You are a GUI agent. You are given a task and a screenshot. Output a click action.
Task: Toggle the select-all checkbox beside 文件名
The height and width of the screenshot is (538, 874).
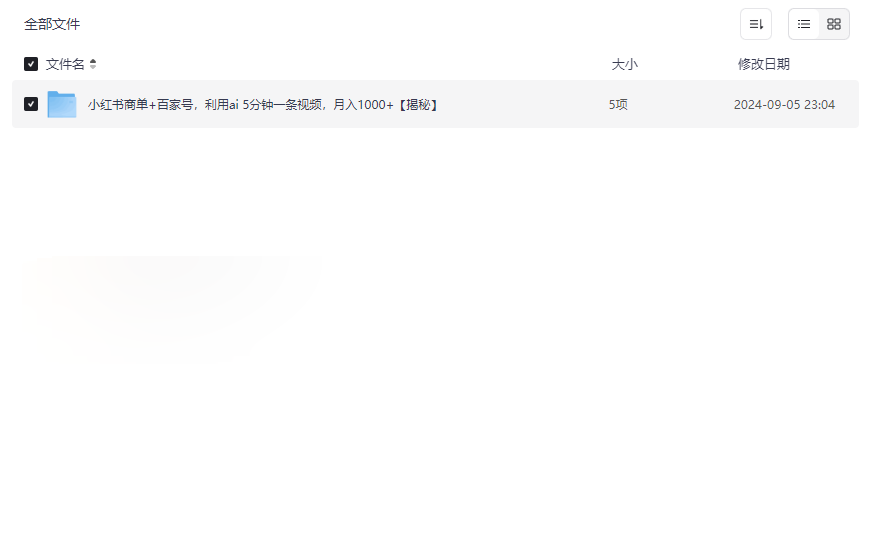coord(31,64)
